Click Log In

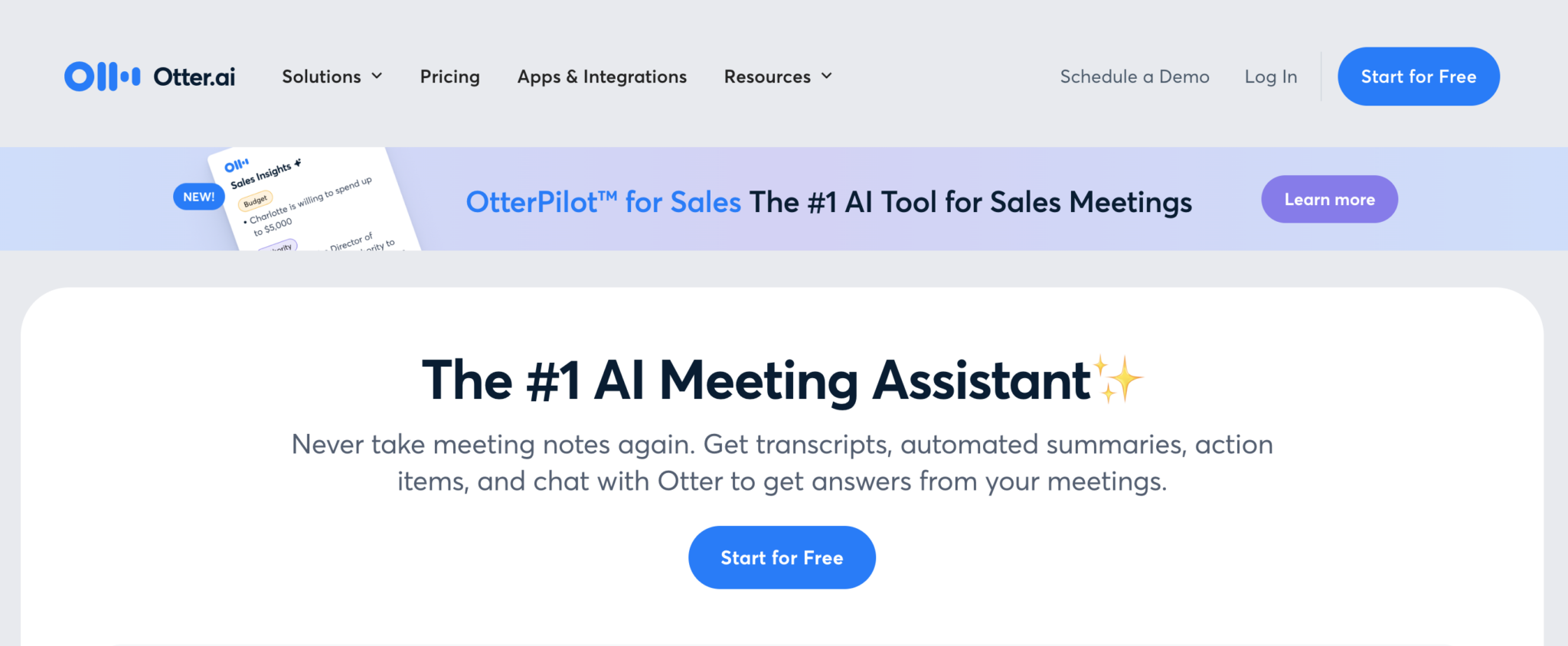1271,76
